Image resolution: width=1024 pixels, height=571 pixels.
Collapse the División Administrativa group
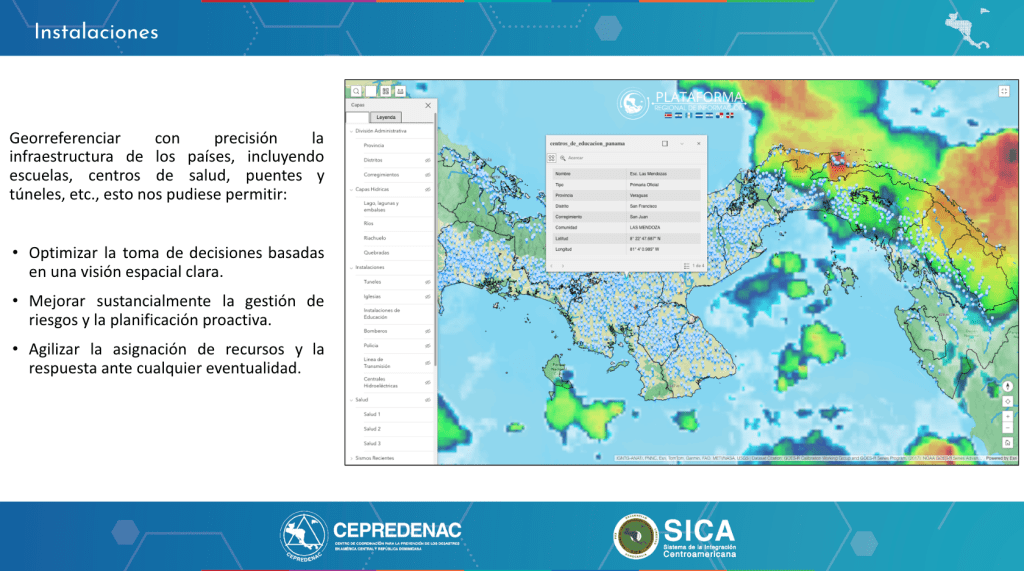tap(351, 131)
